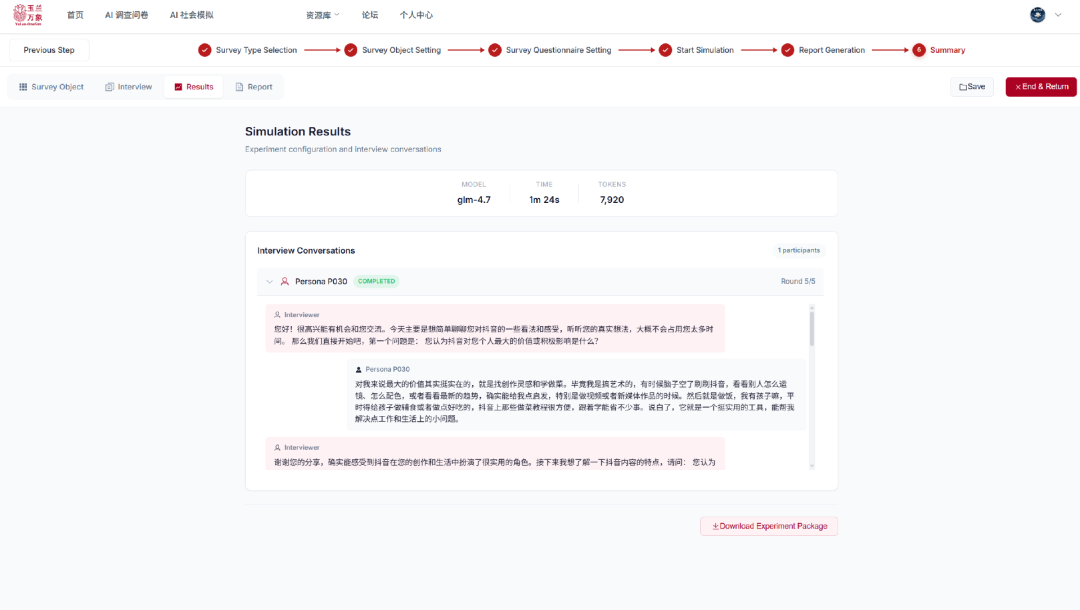Click the Report Generation checkmark step icon
The height and width of the screenshot is (610, 1080).
[788, 50]
